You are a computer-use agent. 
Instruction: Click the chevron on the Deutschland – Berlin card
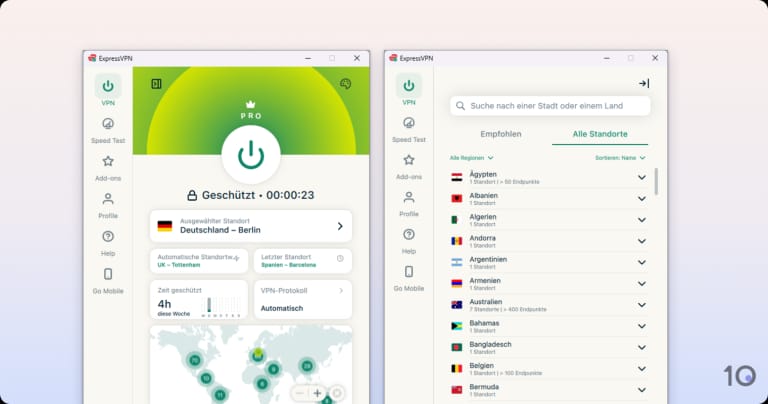pos(340,226)
